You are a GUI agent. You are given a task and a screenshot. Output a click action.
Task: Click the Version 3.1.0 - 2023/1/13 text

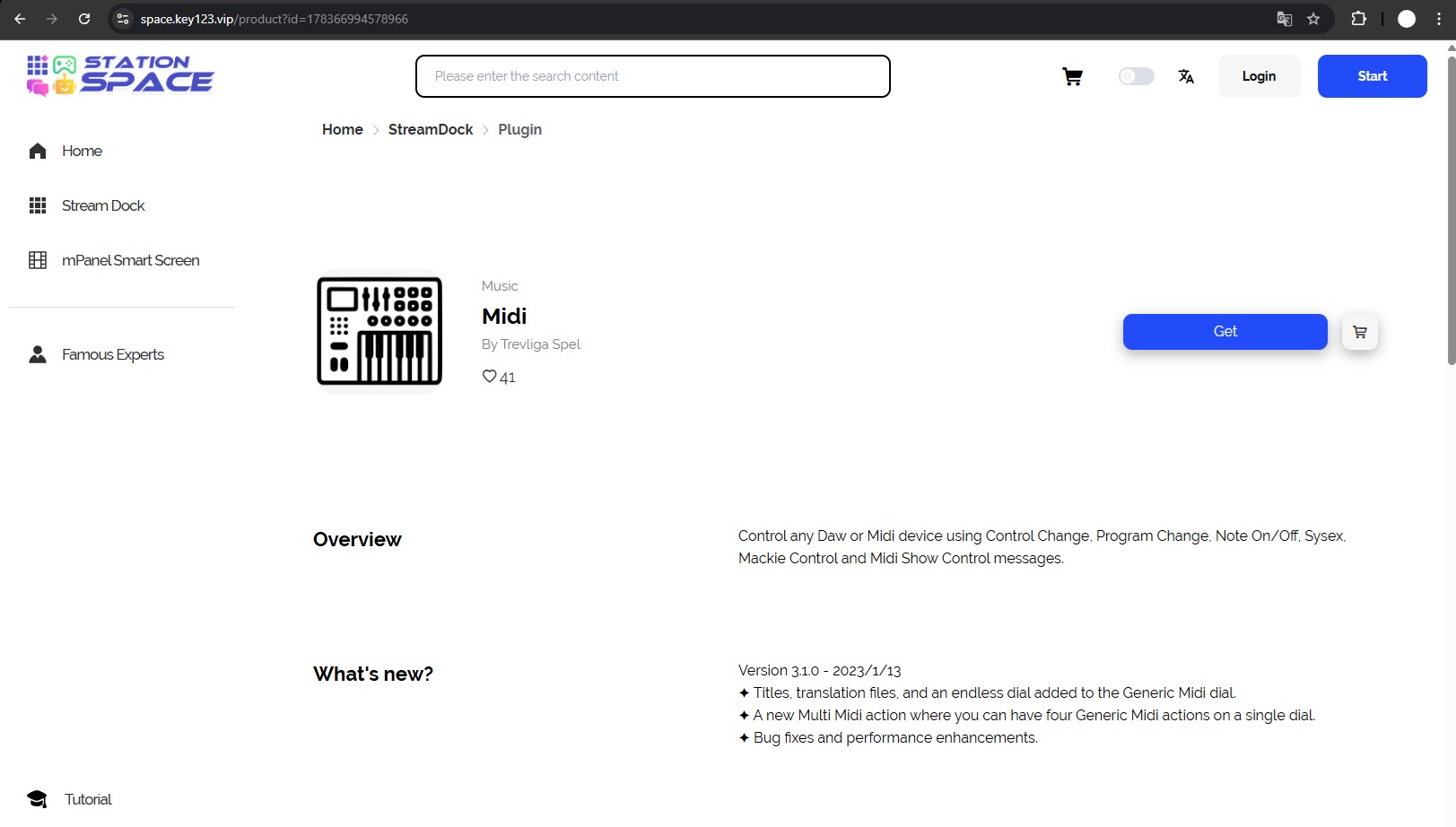pos(819,671)
